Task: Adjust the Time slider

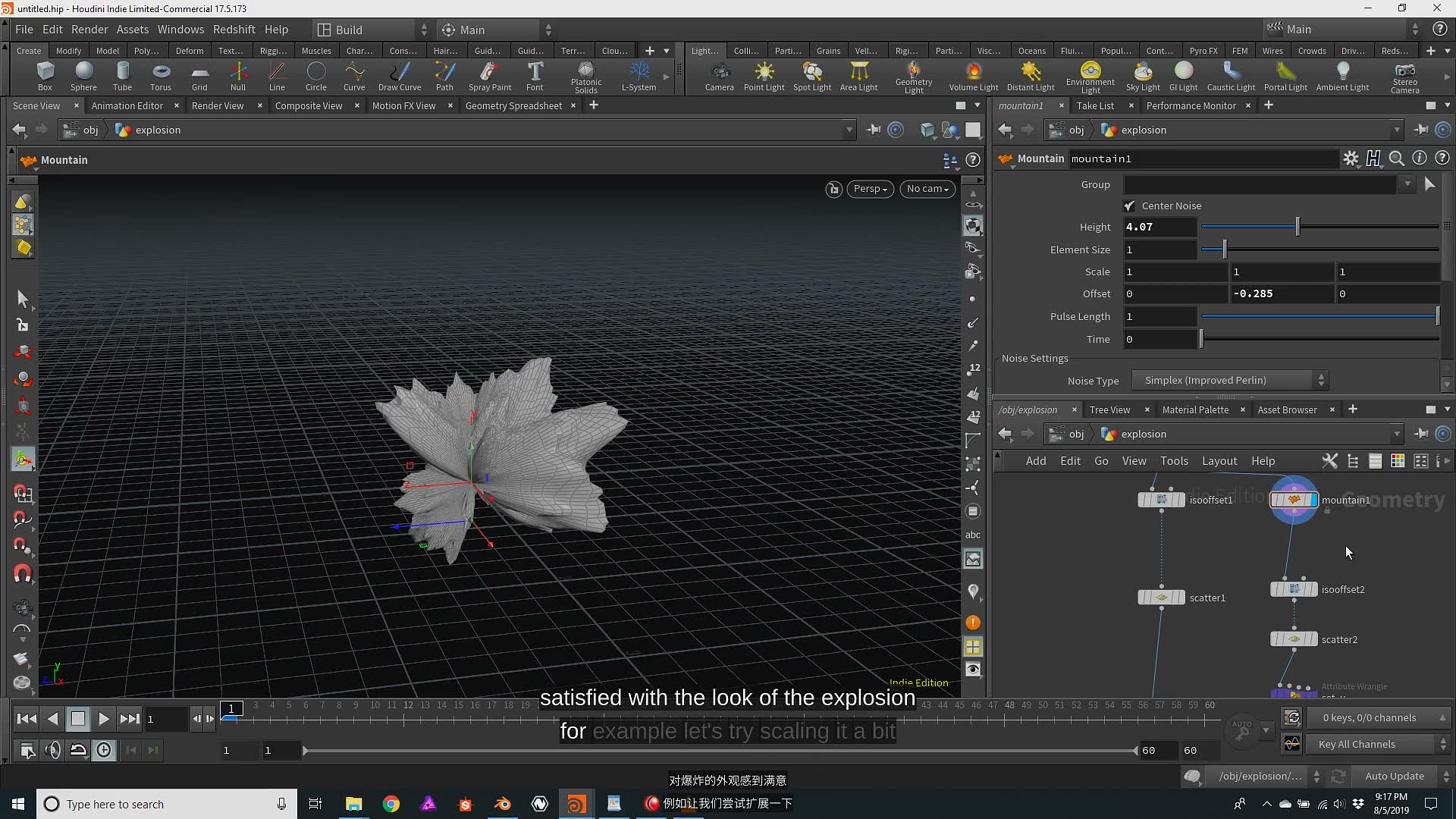Action: coord(1319,340)
